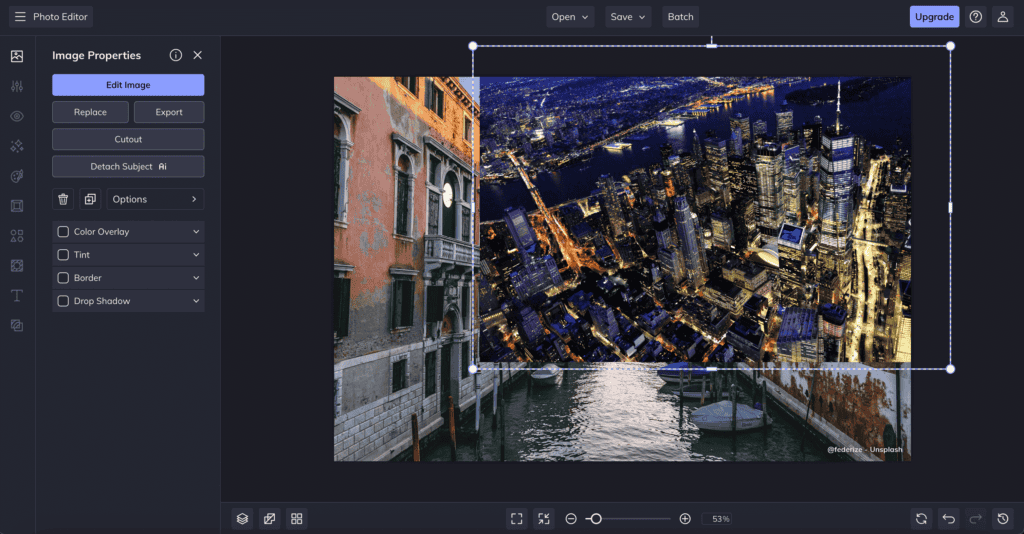Click the circular arrows reset icon
Viewport: 1024px width, 534px height.
click(x=921, y=519)
